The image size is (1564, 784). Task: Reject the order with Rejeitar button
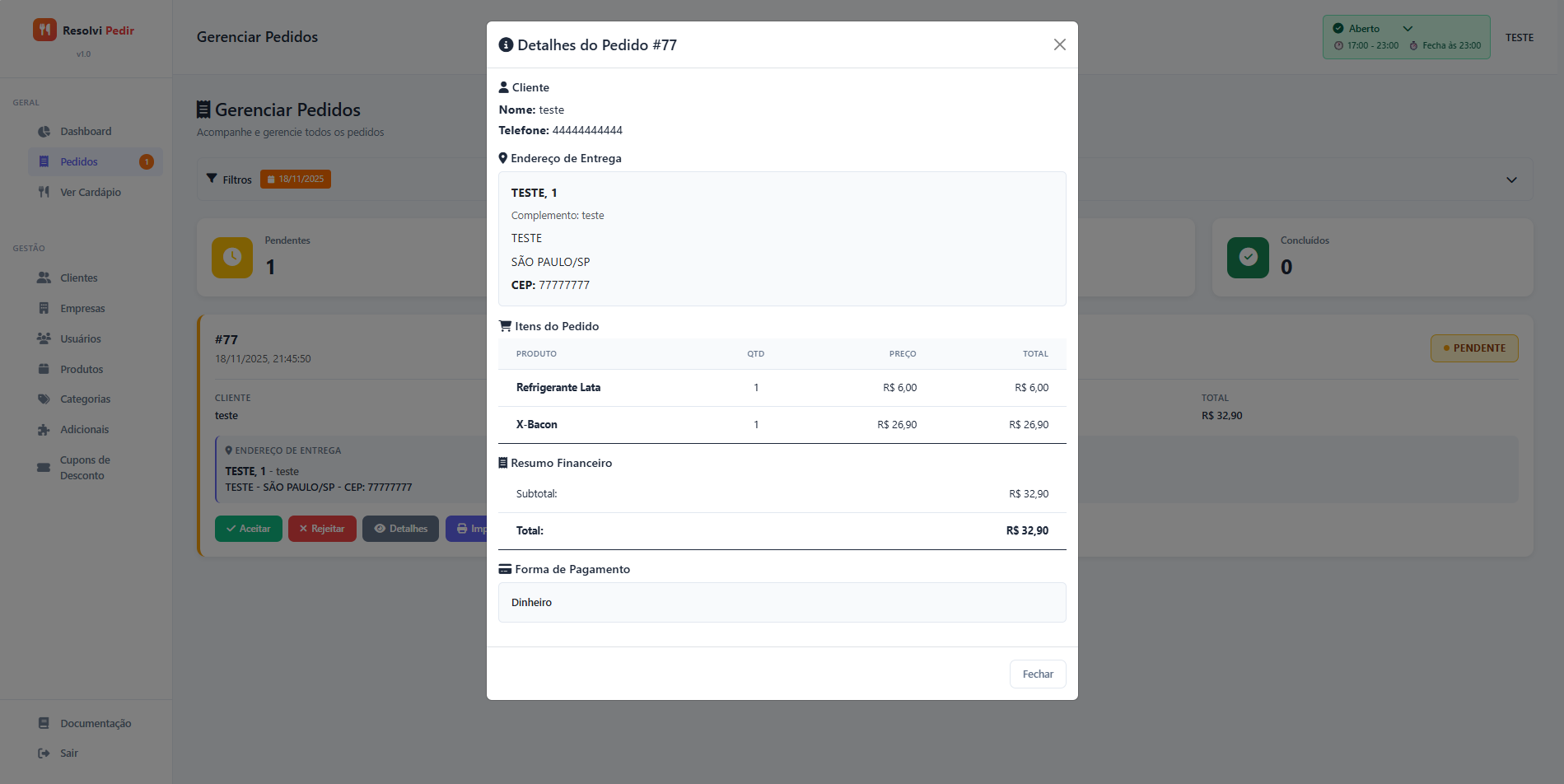[322, 529]
